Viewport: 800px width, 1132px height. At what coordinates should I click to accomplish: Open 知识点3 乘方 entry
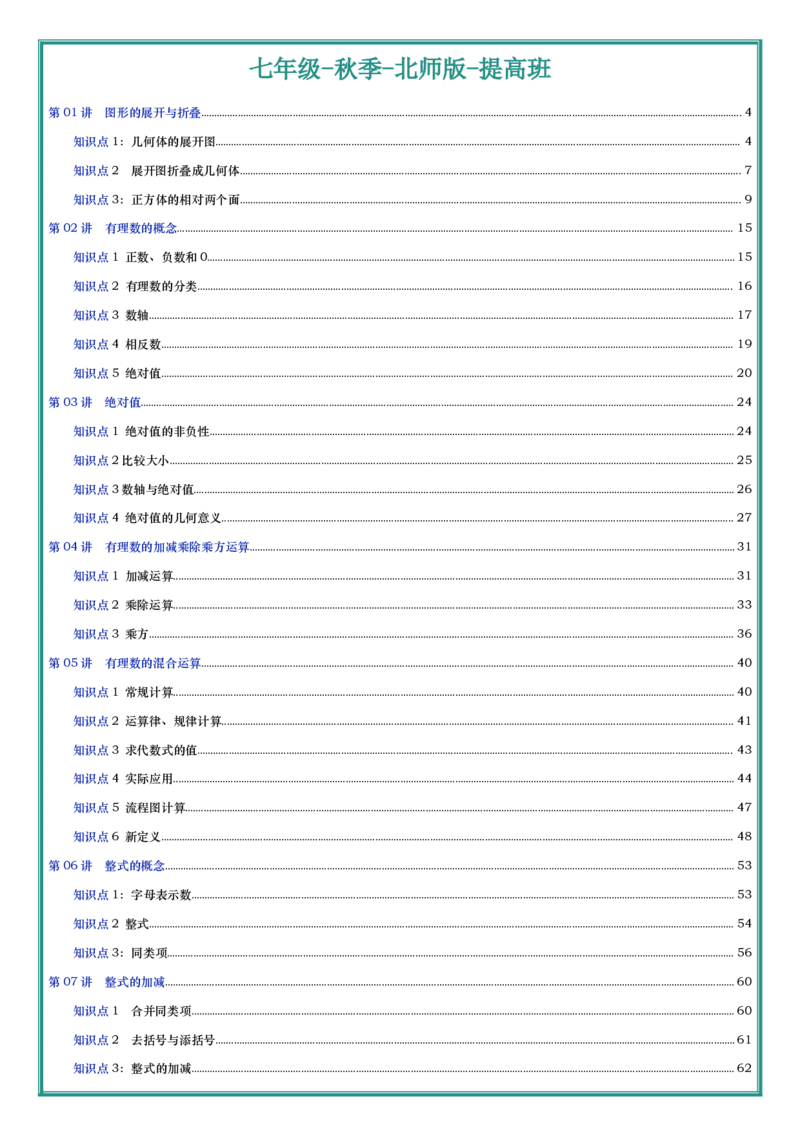coord(412,634)
